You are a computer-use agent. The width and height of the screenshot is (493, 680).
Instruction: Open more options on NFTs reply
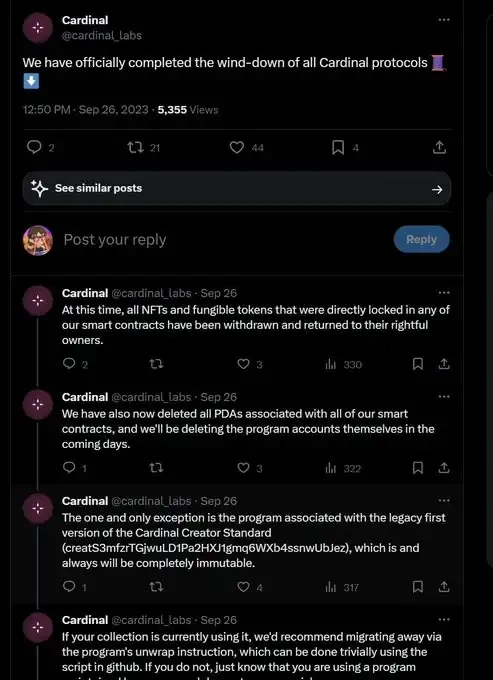point(444,293)
